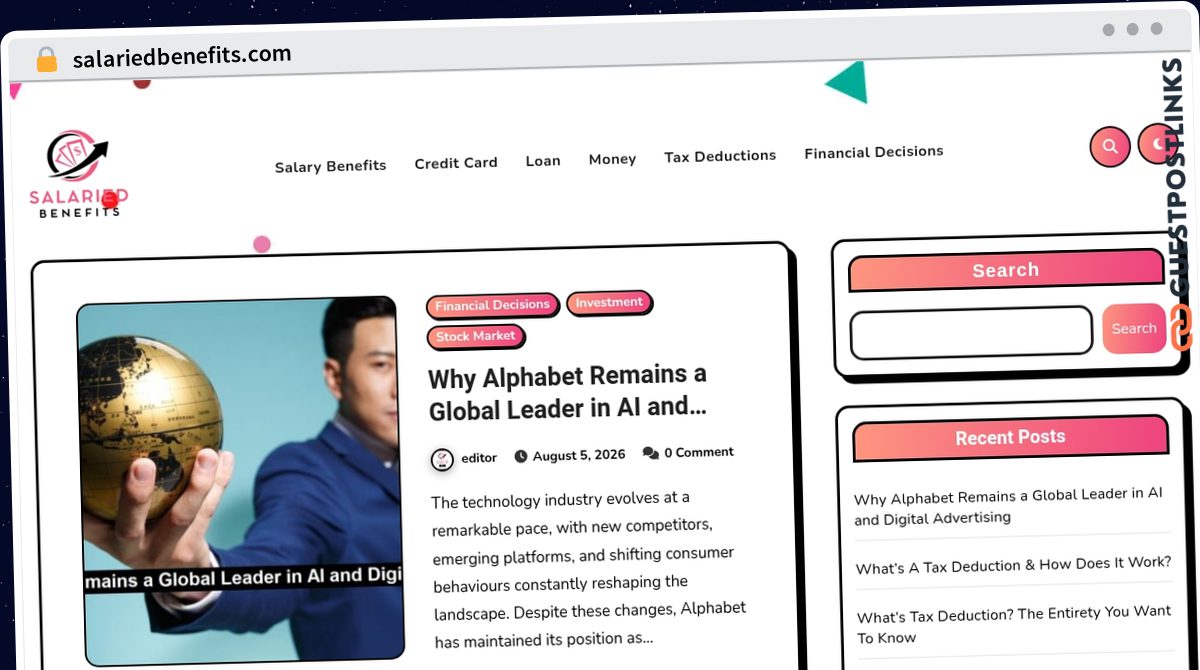Click the editor author link

[479, 458]
